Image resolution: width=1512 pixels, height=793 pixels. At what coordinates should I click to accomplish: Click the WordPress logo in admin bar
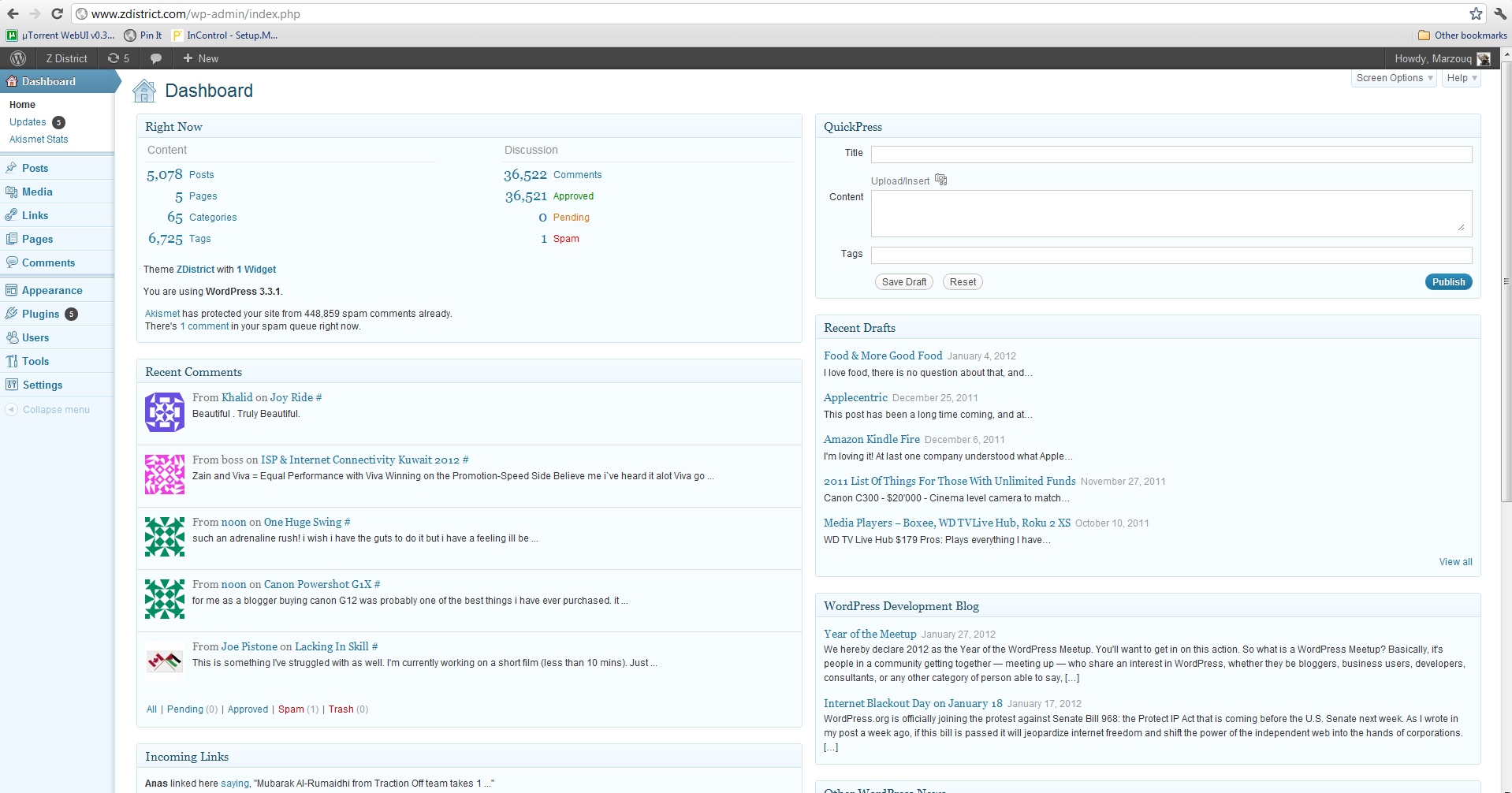[18, 58]
